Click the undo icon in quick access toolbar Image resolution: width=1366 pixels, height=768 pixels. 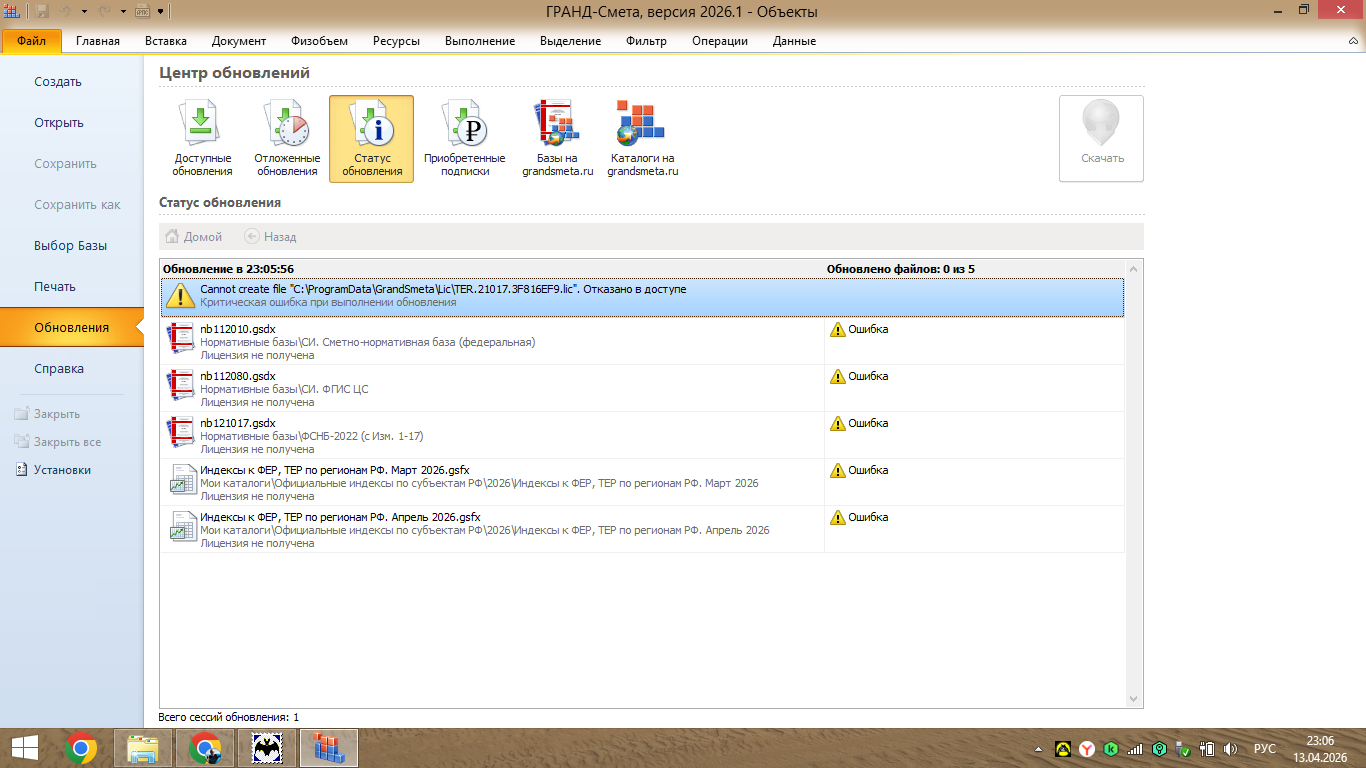(67, 11)
